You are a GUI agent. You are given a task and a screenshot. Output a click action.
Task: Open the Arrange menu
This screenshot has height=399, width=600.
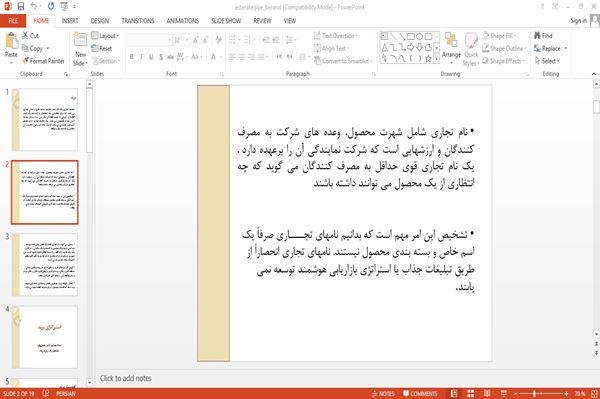point(451,47)
